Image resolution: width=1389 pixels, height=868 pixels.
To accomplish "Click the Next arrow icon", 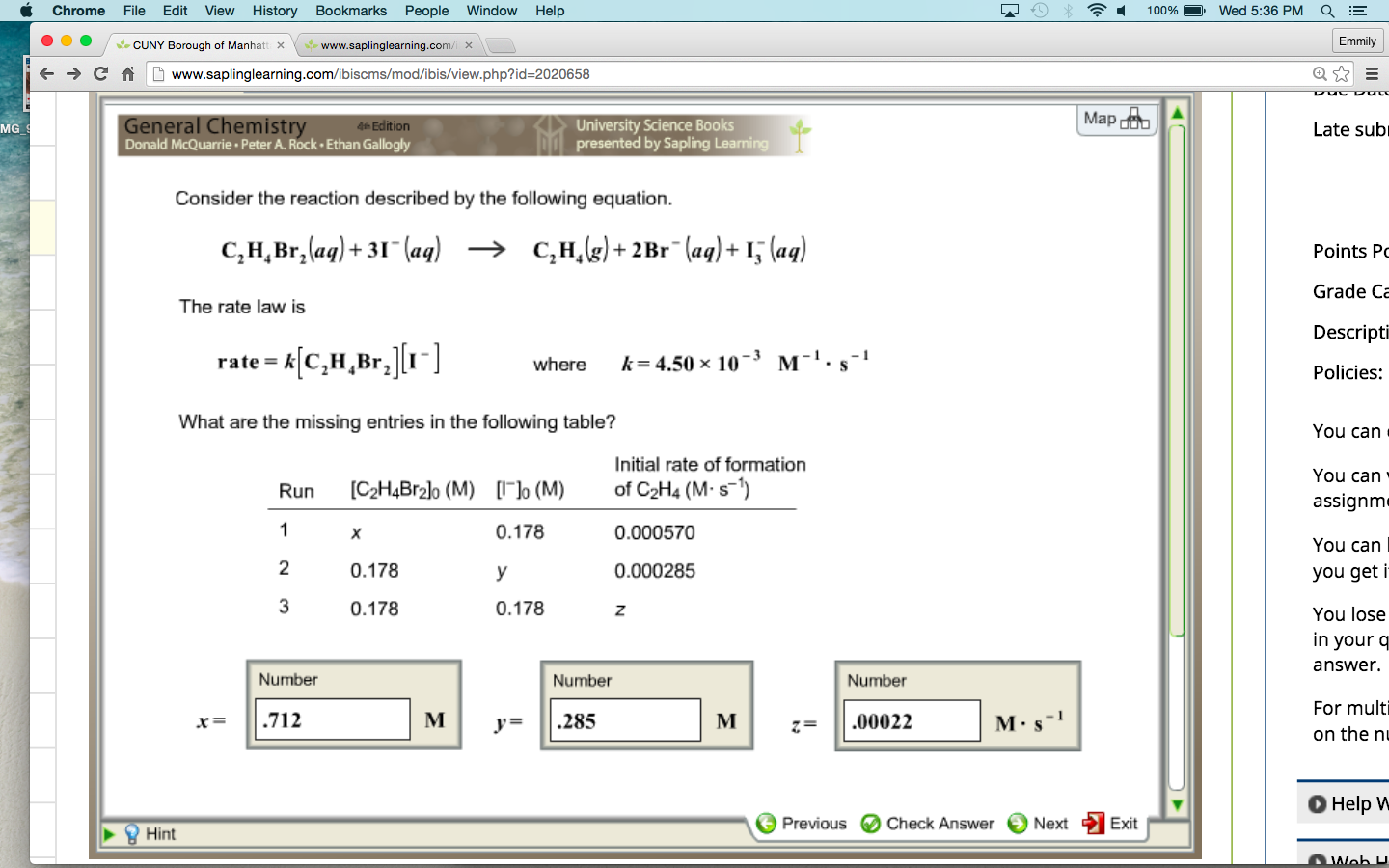I will click(1017, 824).
